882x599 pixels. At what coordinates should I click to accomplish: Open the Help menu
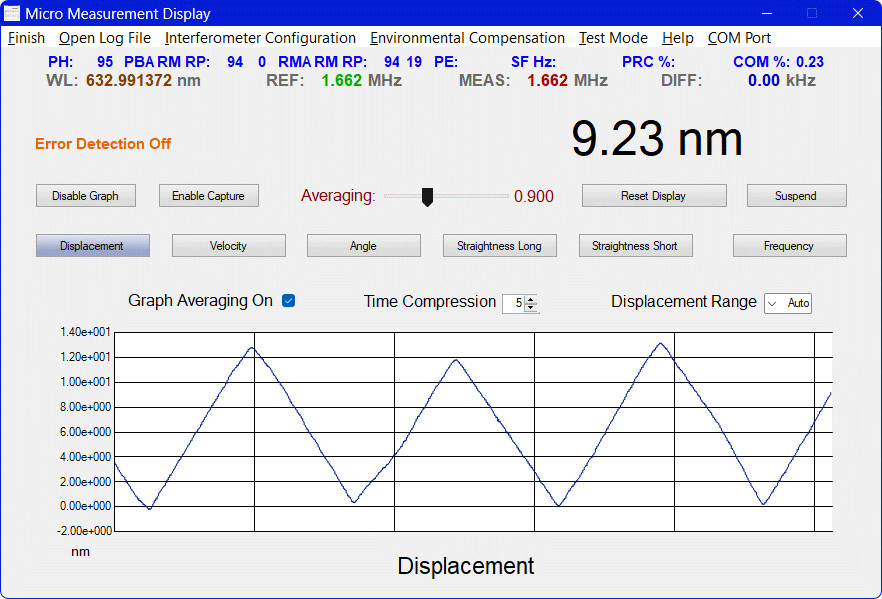point(677,38)
